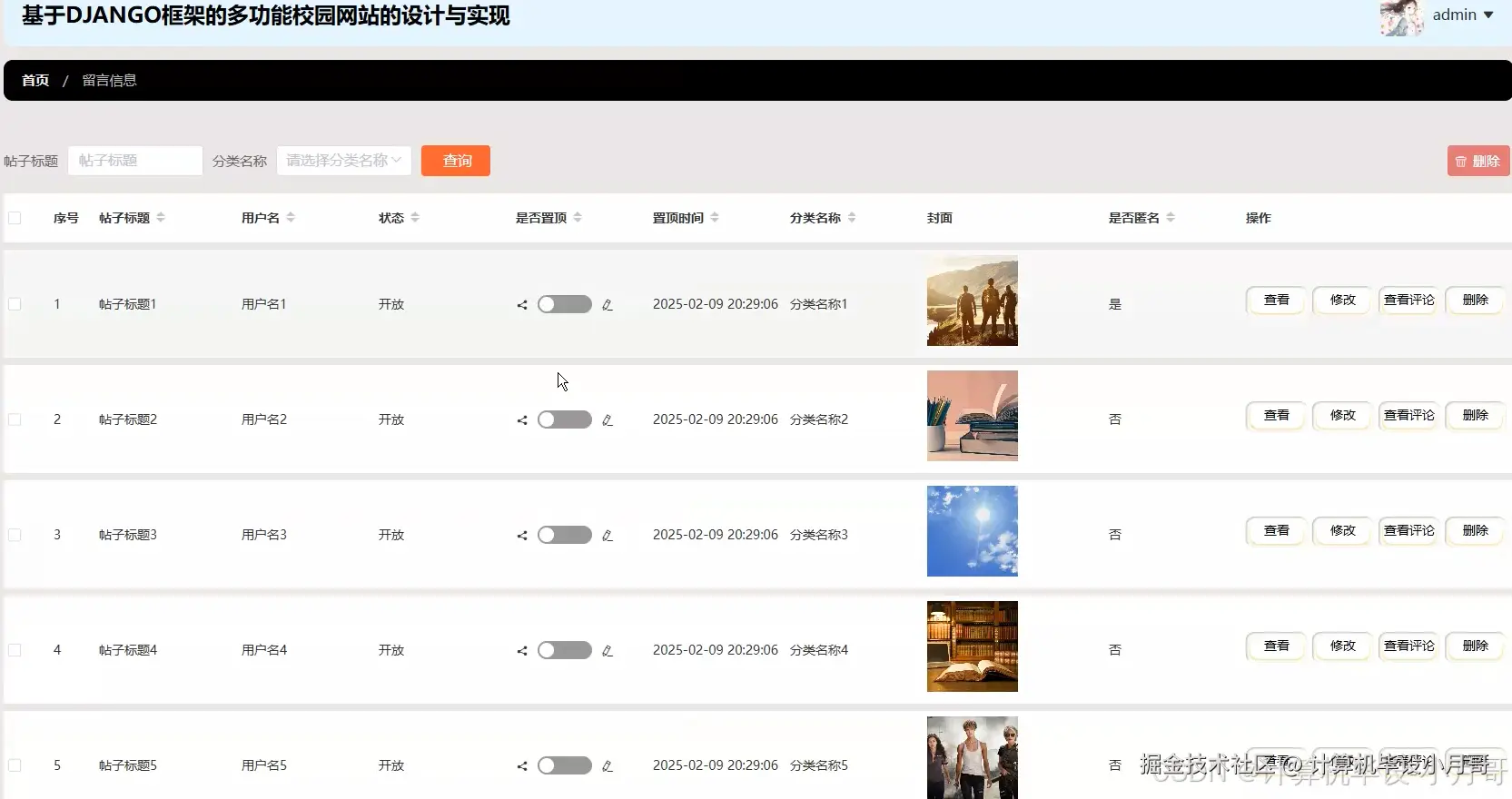Sort by 帖子标题 column arrows
The image size is (1512, 799).
tap(161, 218)
